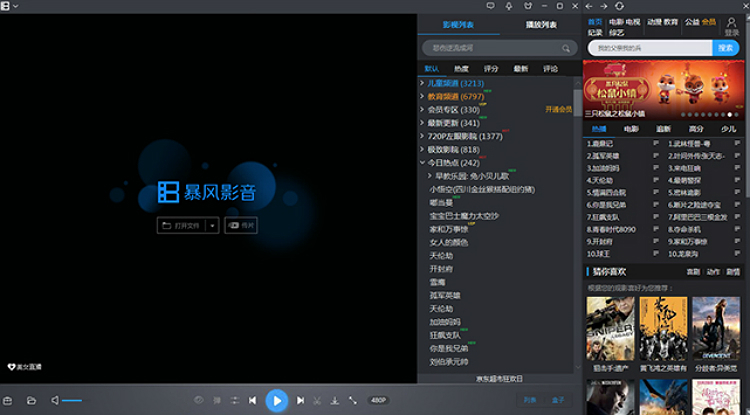Go to the previous track
Viewport: 750px width, 415px height.
pos(253,400)
